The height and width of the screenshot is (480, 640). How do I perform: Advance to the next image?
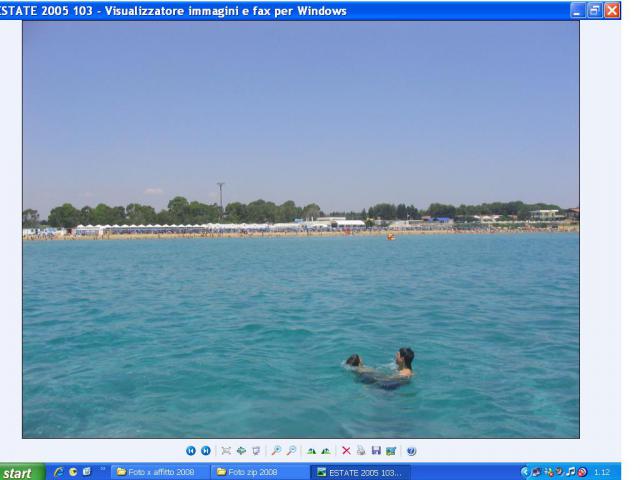pyautogui.click(x=206, y=451)
